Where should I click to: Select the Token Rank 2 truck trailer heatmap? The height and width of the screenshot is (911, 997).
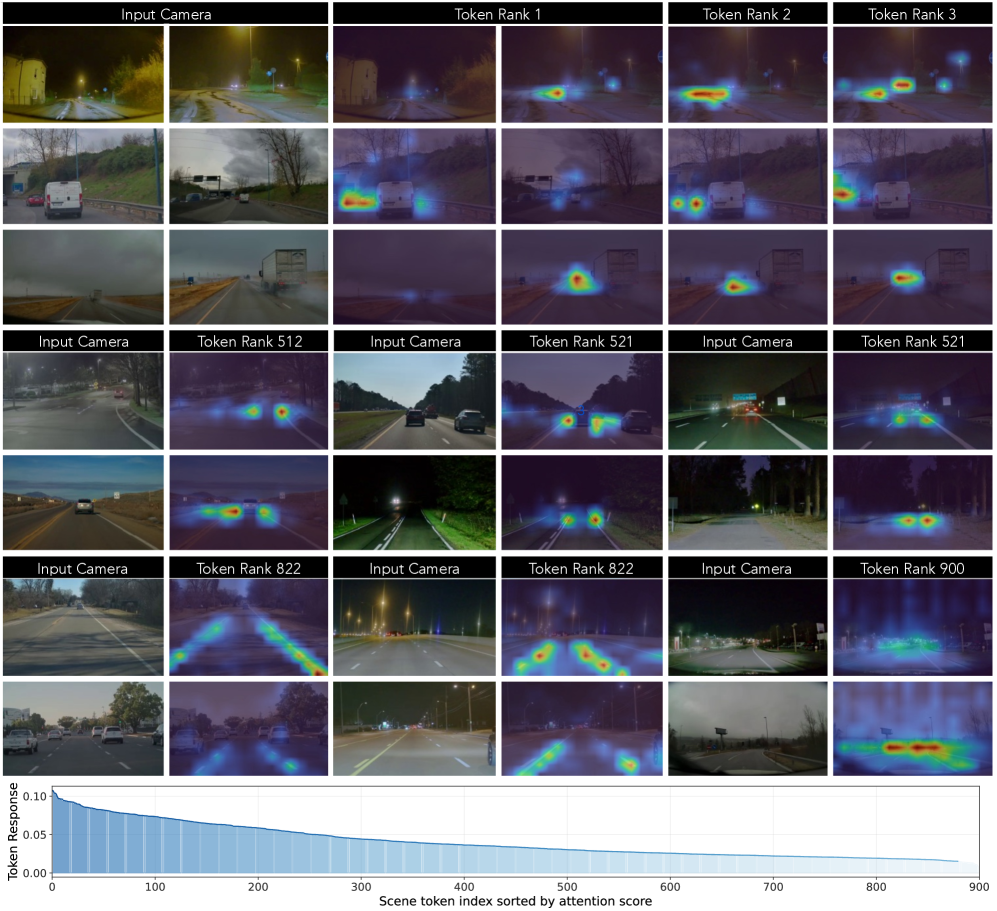pyautogui.click(x=748, y=277)
